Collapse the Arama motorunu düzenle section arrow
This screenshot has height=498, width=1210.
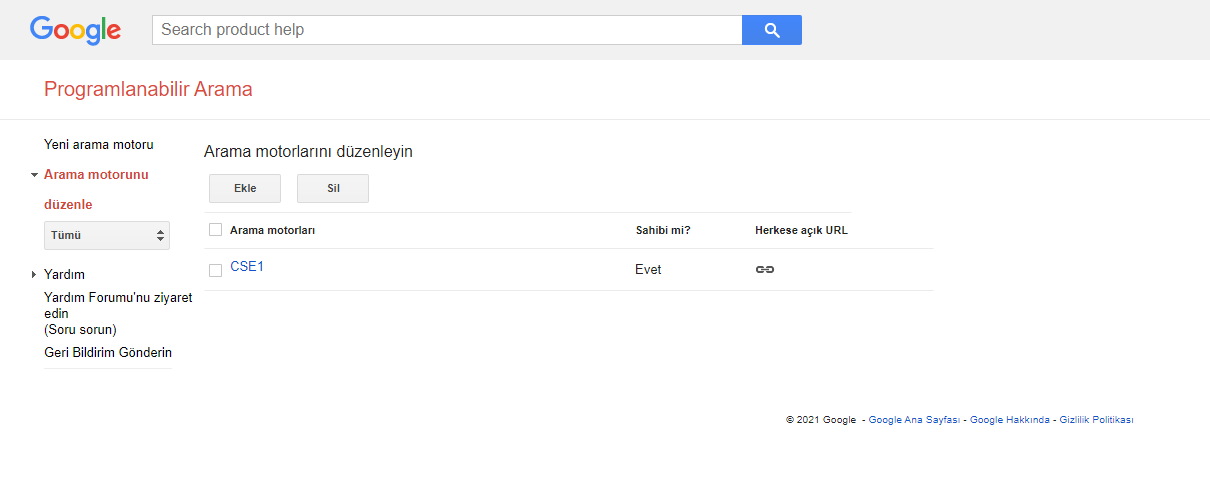34,175
